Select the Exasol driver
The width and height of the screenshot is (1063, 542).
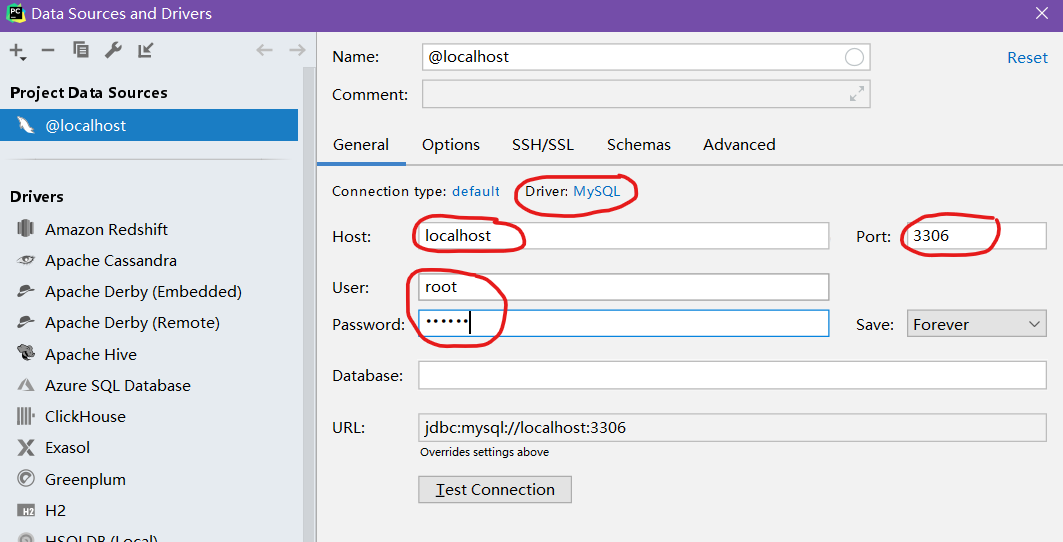[67, 448]
